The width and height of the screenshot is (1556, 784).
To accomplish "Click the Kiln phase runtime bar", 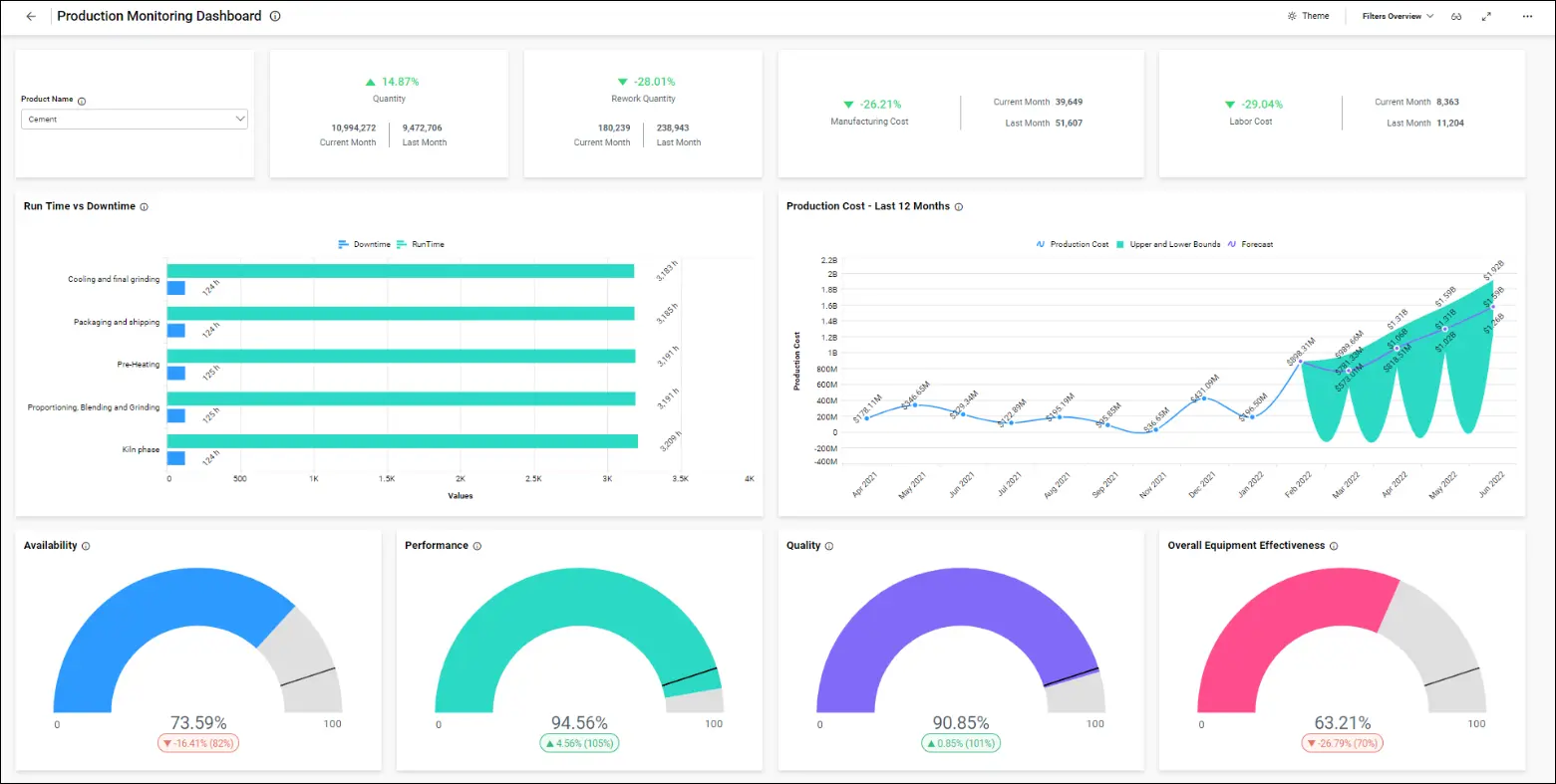I will coord(403,441).
